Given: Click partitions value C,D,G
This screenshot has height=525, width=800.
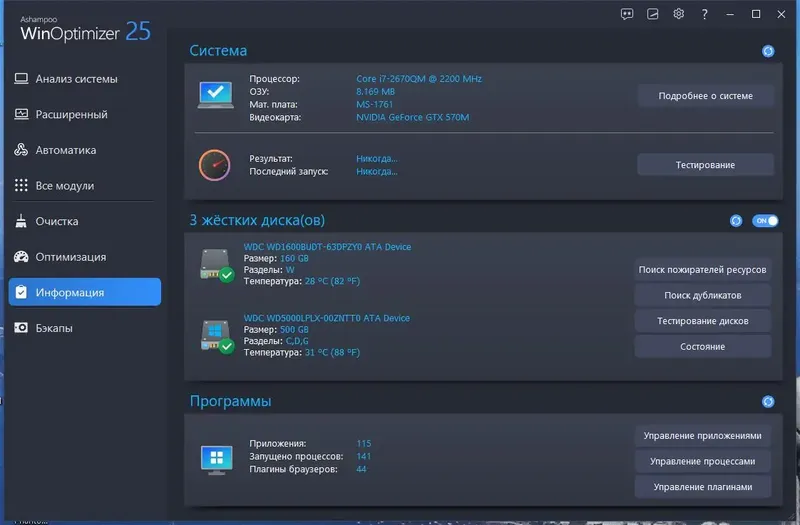Looking at the screenshot, I should (x=296, y=341).
